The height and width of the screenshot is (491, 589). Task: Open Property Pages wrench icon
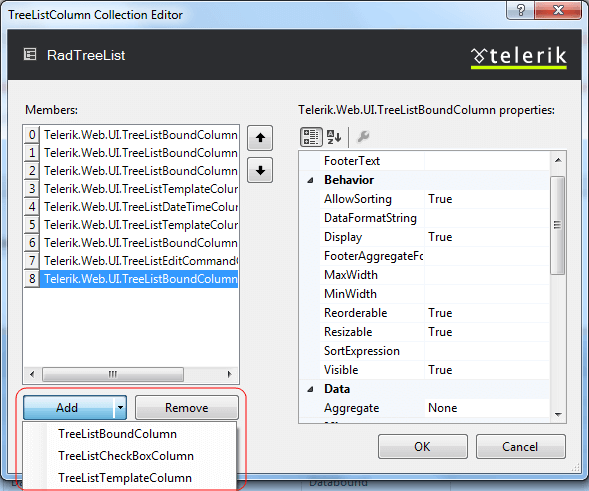(363, 136)
